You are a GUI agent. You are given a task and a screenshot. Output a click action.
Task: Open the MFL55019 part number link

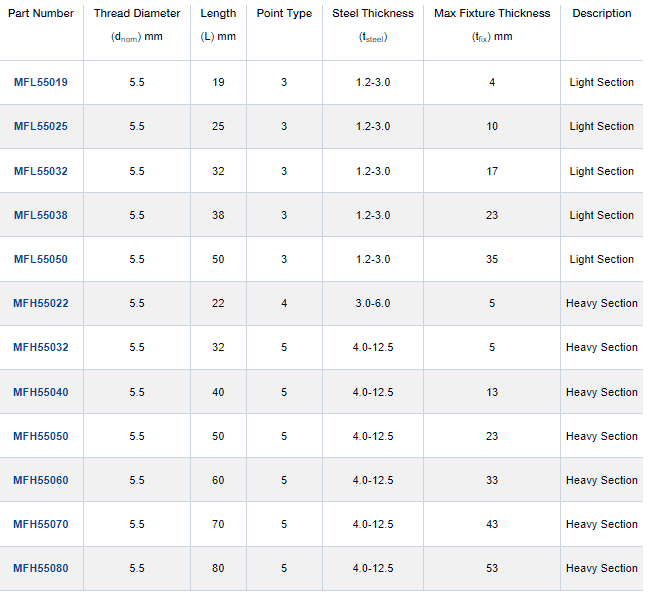tap(41, 83)
